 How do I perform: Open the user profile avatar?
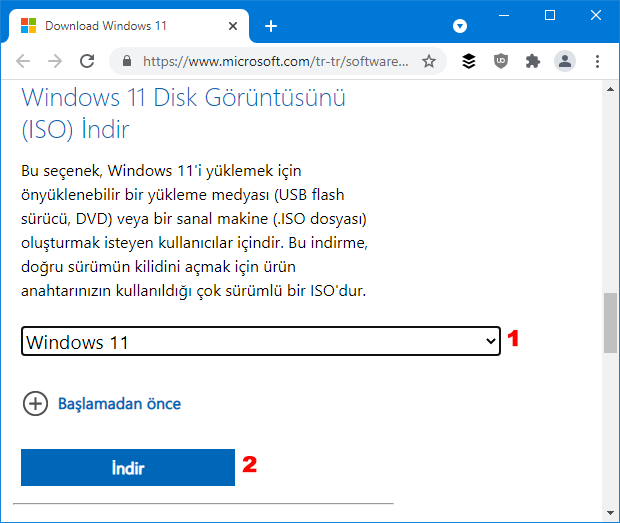tap(565, 61)
